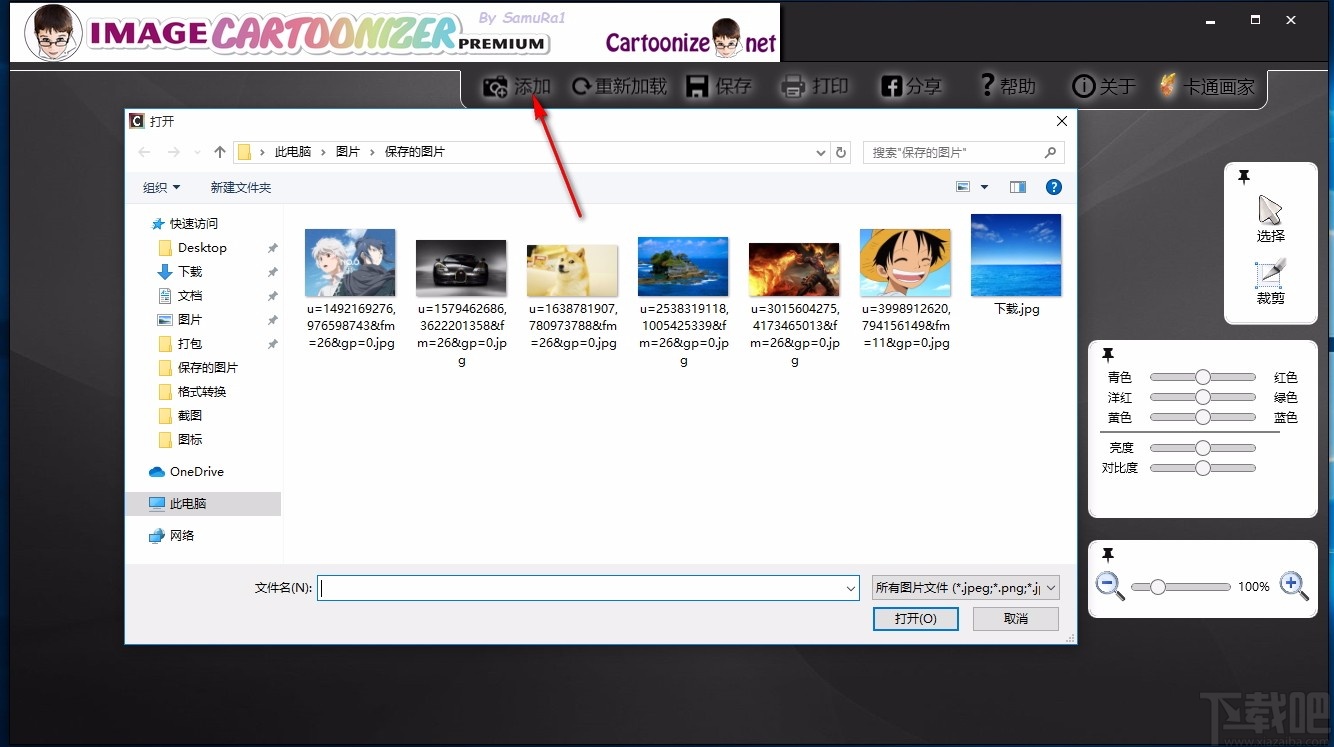Select the black sports car thumbnail
The width and height of the screenshot is (1334, 747).
pos(461,268)
